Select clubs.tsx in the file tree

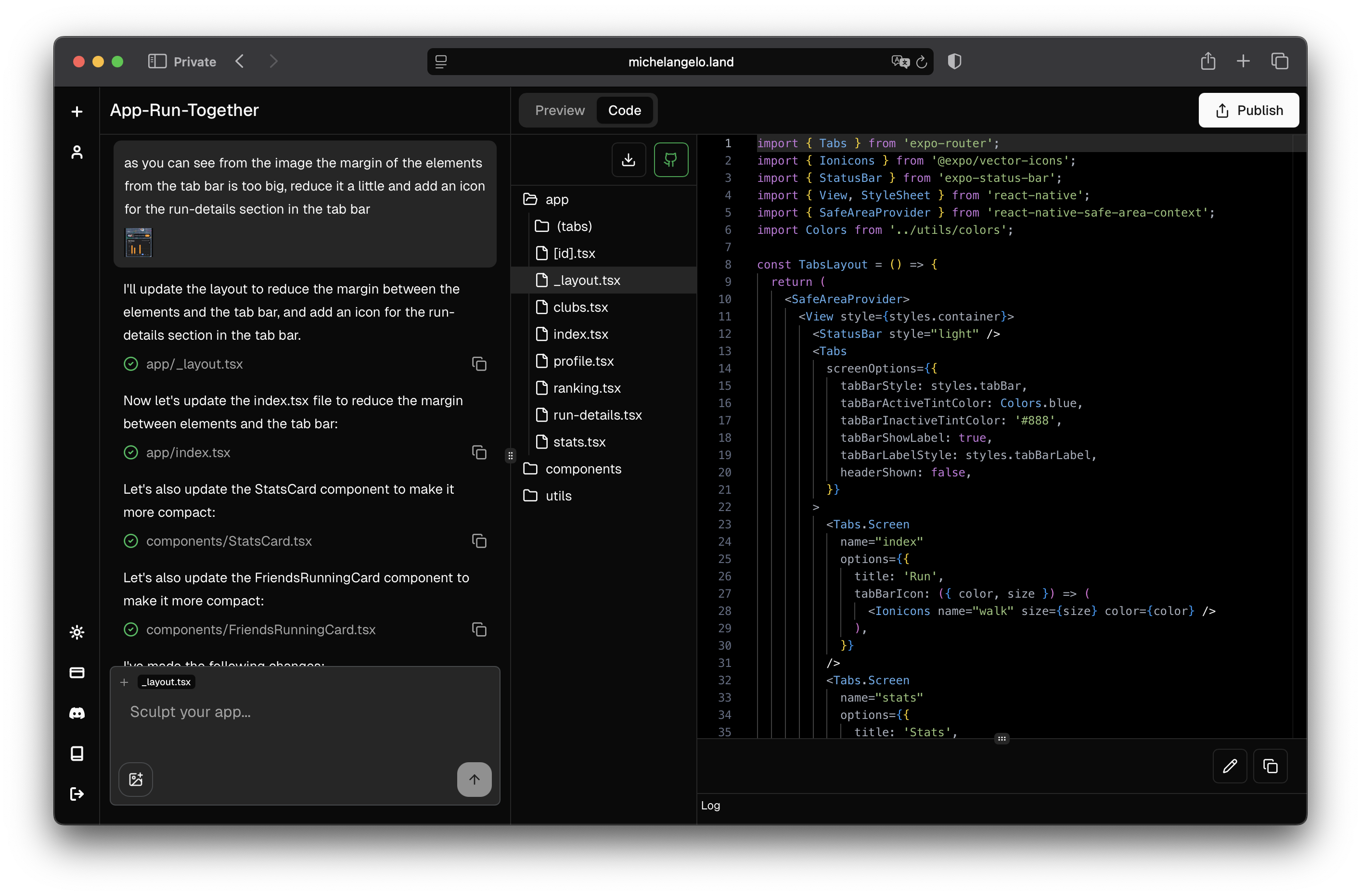pos(580,307)
